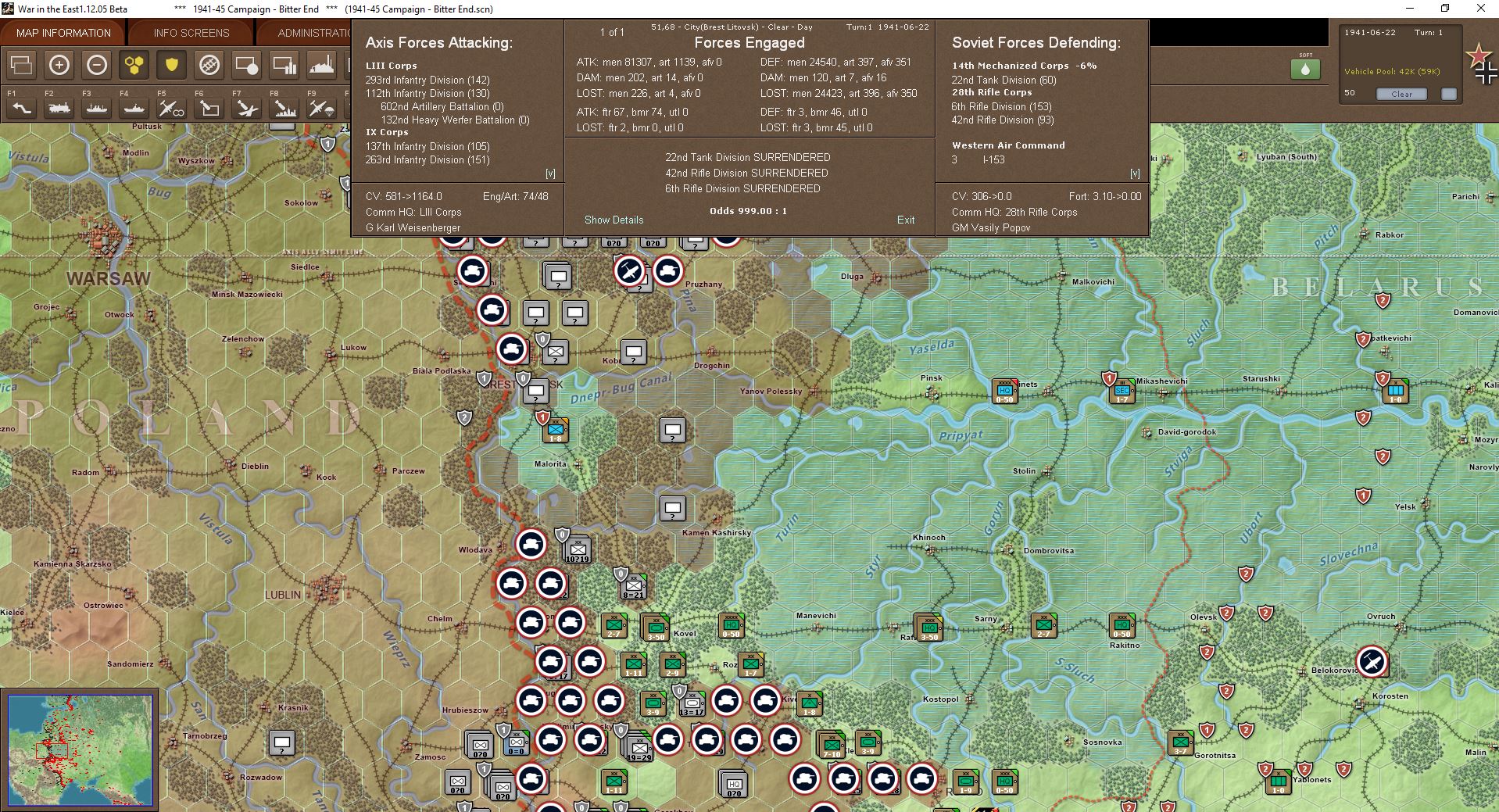This screenshot has width=1499, height=812.
Task: Click the factory silhouette toolbar icon
Action: (321, 65)
